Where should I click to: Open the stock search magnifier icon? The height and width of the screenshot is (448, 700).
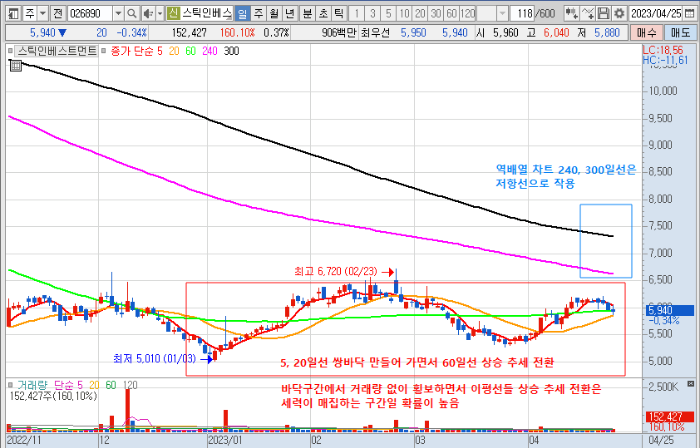click(132, 14)
